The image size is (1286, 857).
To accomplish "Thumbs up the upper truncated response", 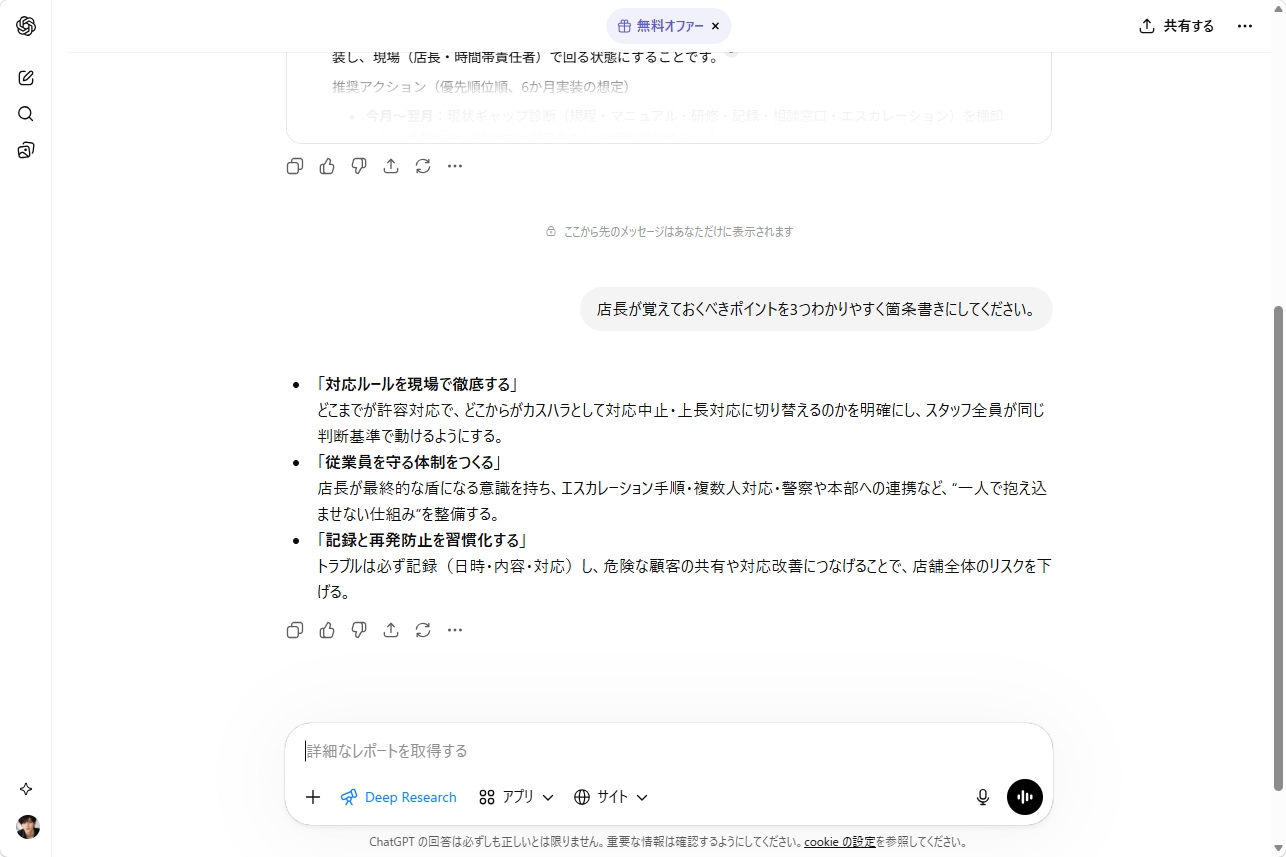I will [x=327, y=166].
